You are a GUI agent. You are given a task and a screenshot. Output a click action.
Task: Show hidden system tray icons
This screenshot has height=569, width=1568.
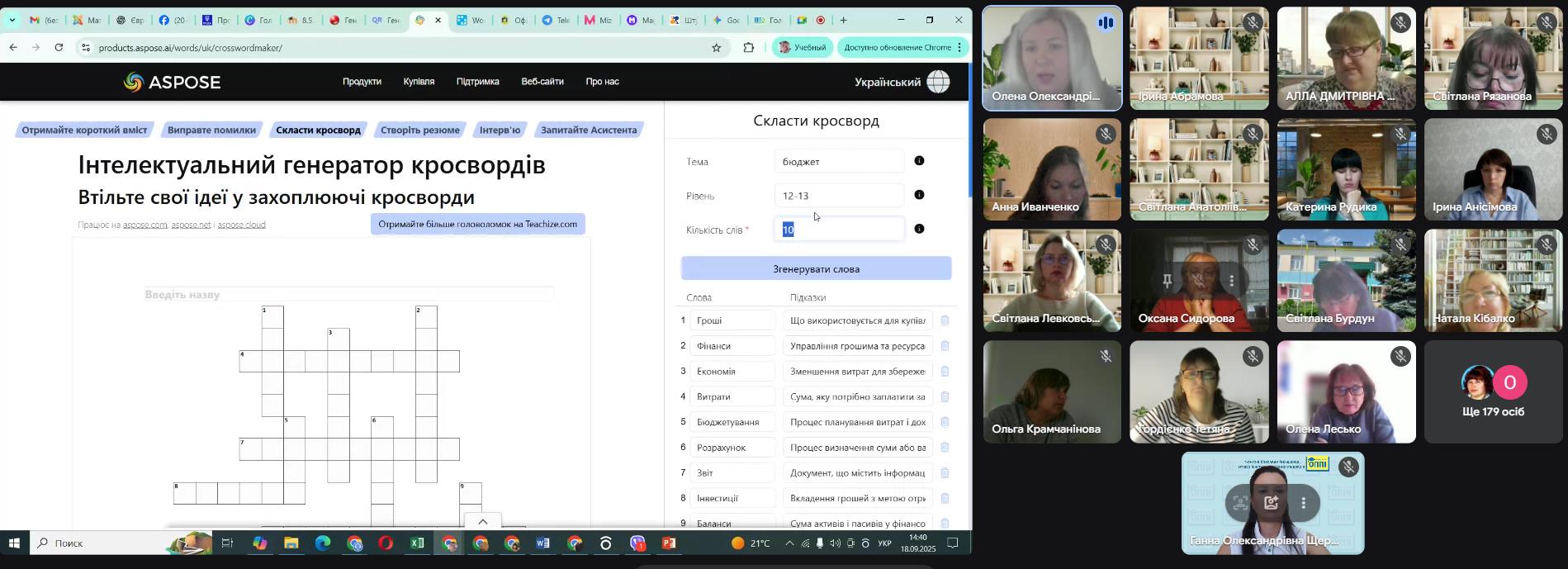tap(789, 543)
